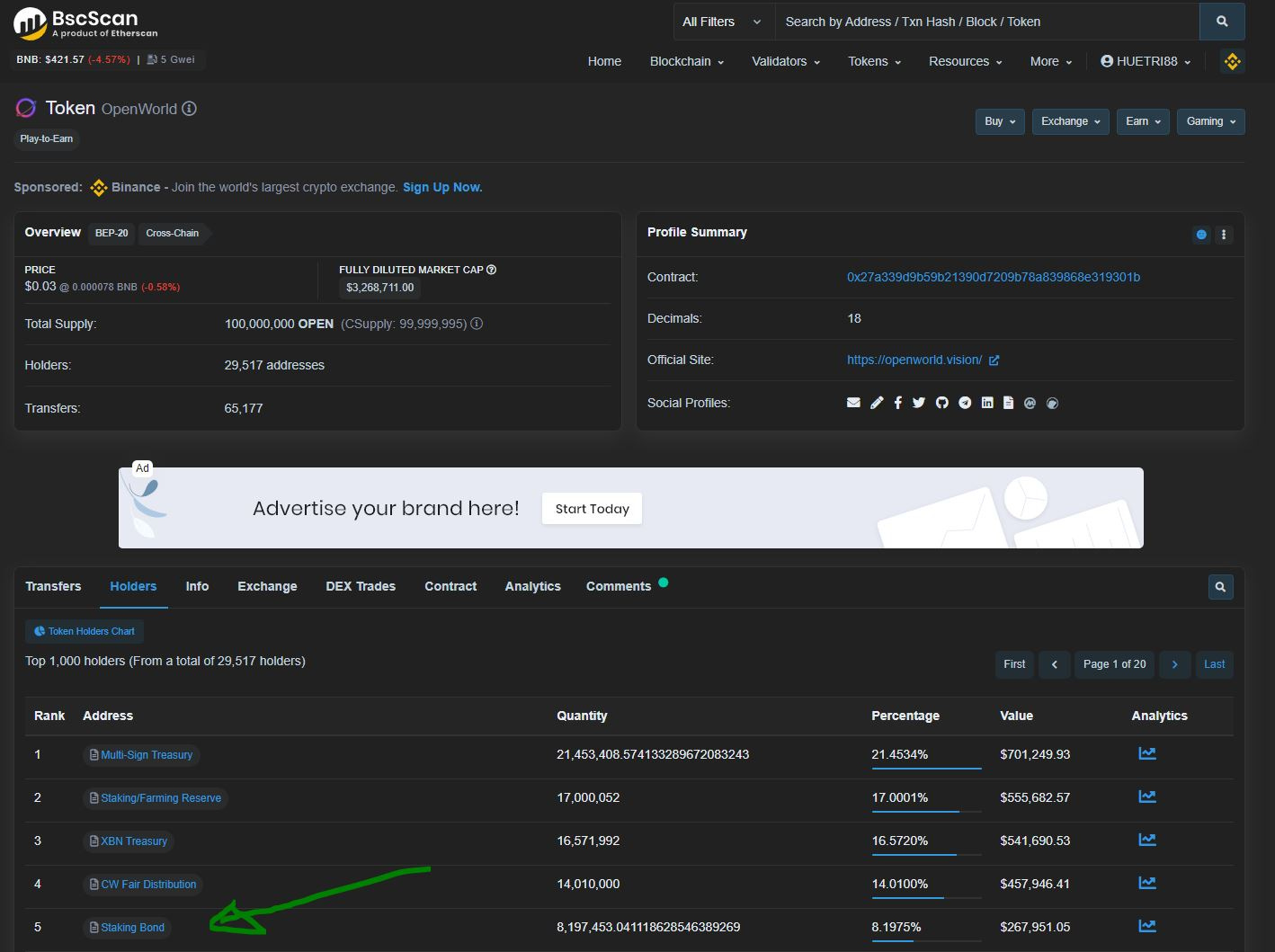Switch to the DEX Trades tab

click(x=361, y=586)
